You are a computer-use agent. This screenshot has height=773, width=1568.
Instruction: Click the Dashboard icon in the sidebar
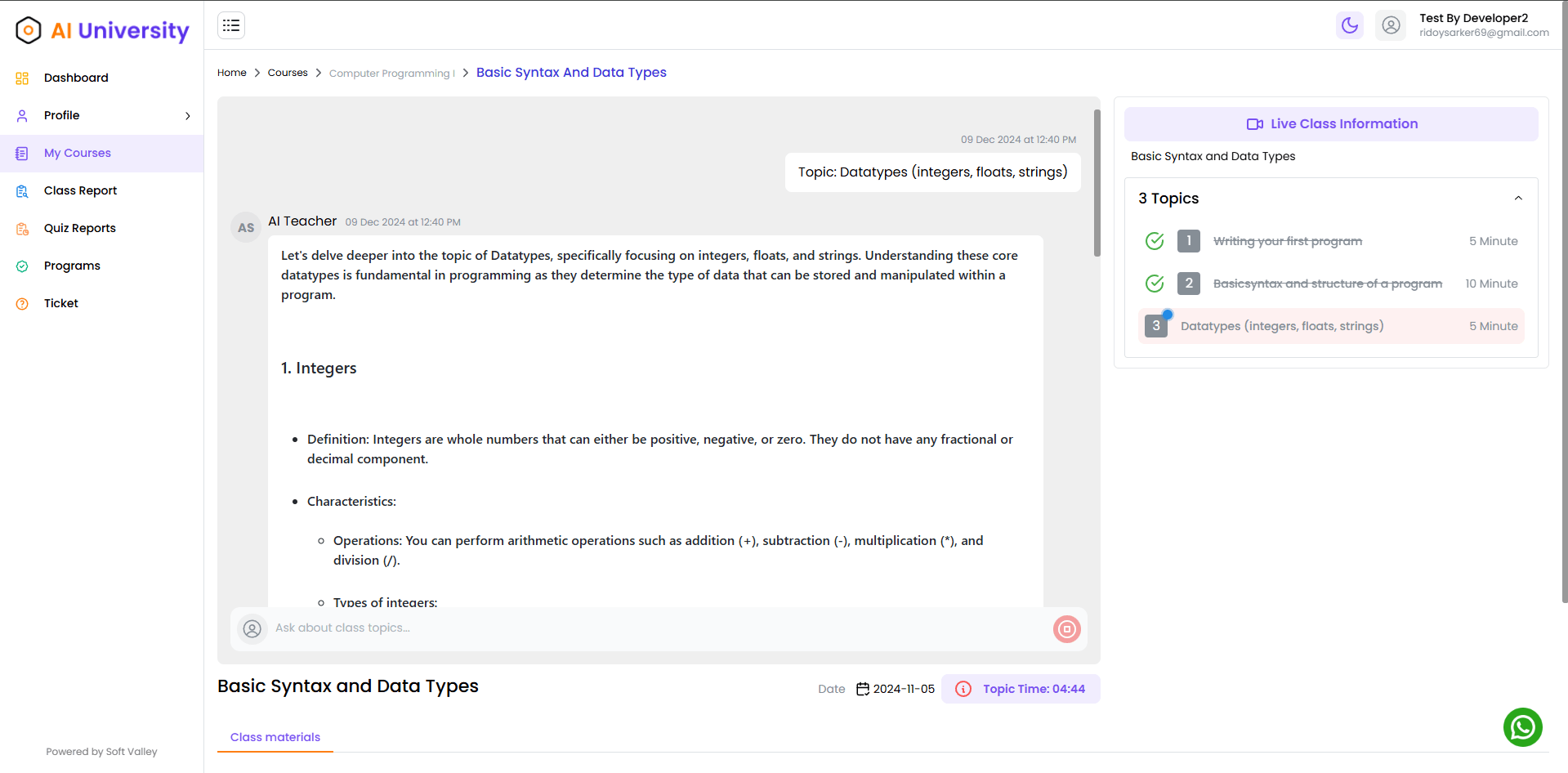[22, 78]
